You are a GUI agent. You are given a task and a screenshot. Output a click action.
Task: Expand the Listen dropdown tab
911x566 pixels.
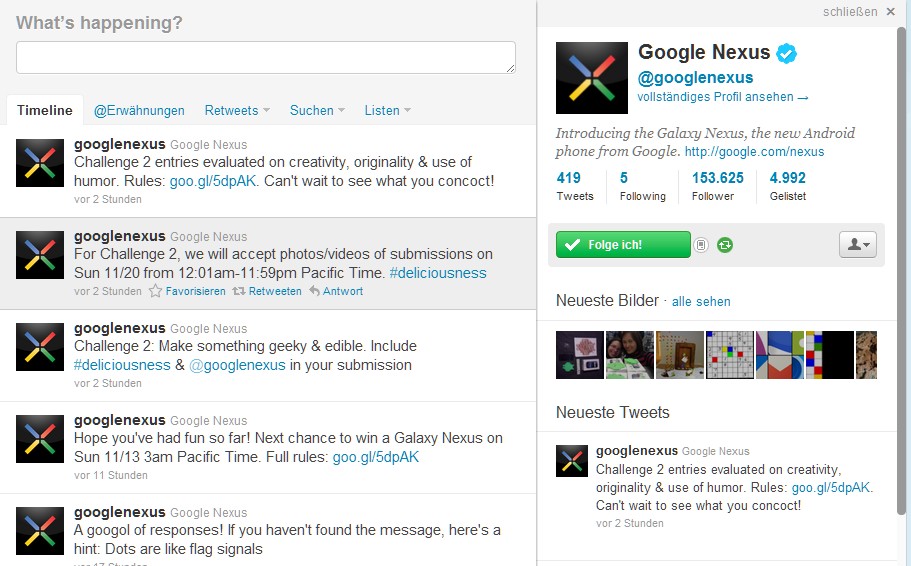[x=388, y=110]
